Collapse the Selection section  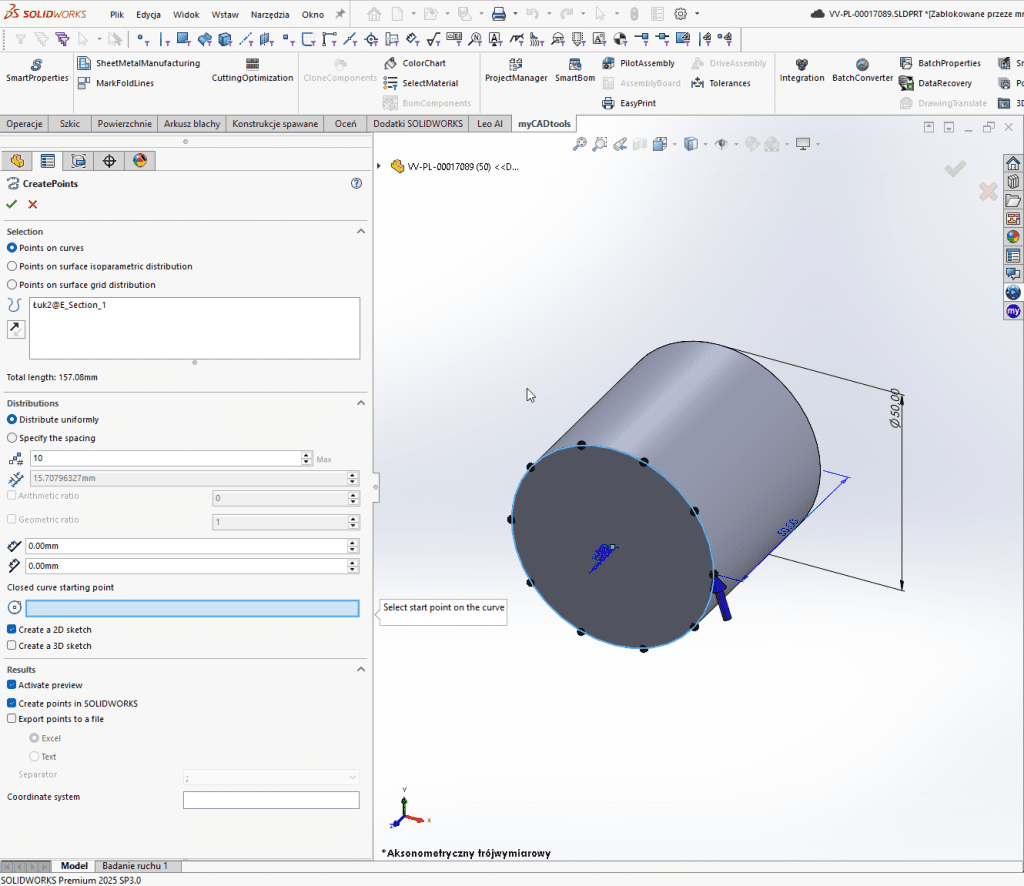(360, 232)
